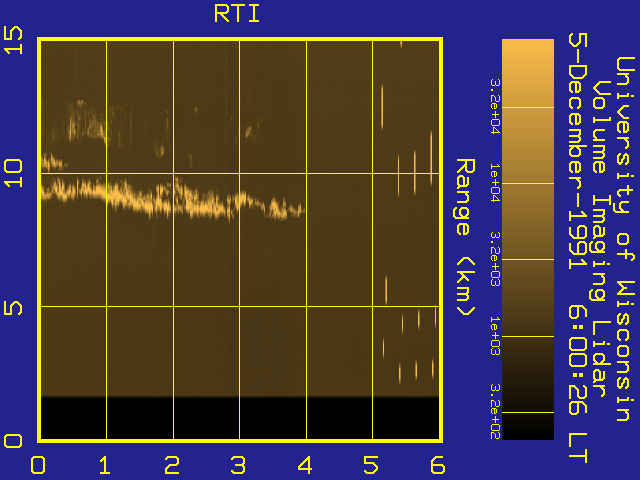The height and width of the screenshot is (480, 640).
Task: Click the colorbar segment between 1e+04 and 3.2e+03
Action: click(x=528, y=221)
